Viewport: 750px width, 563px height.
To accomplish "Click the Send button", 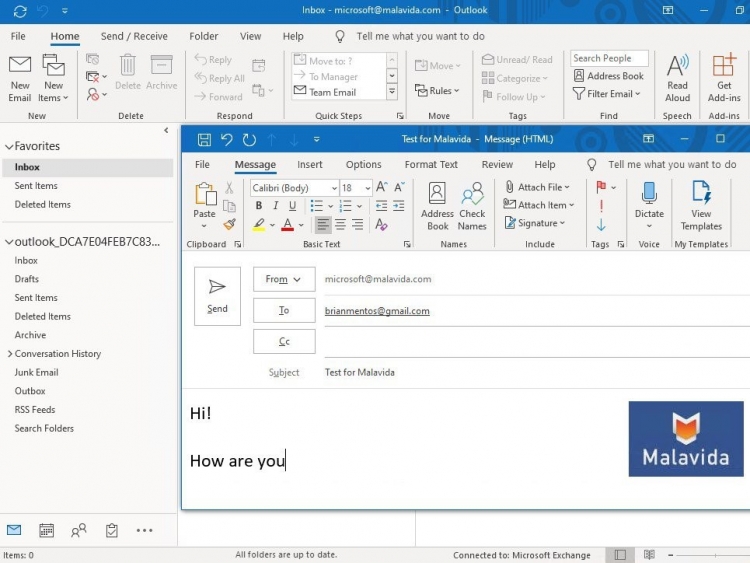I will tap(217, 296).
